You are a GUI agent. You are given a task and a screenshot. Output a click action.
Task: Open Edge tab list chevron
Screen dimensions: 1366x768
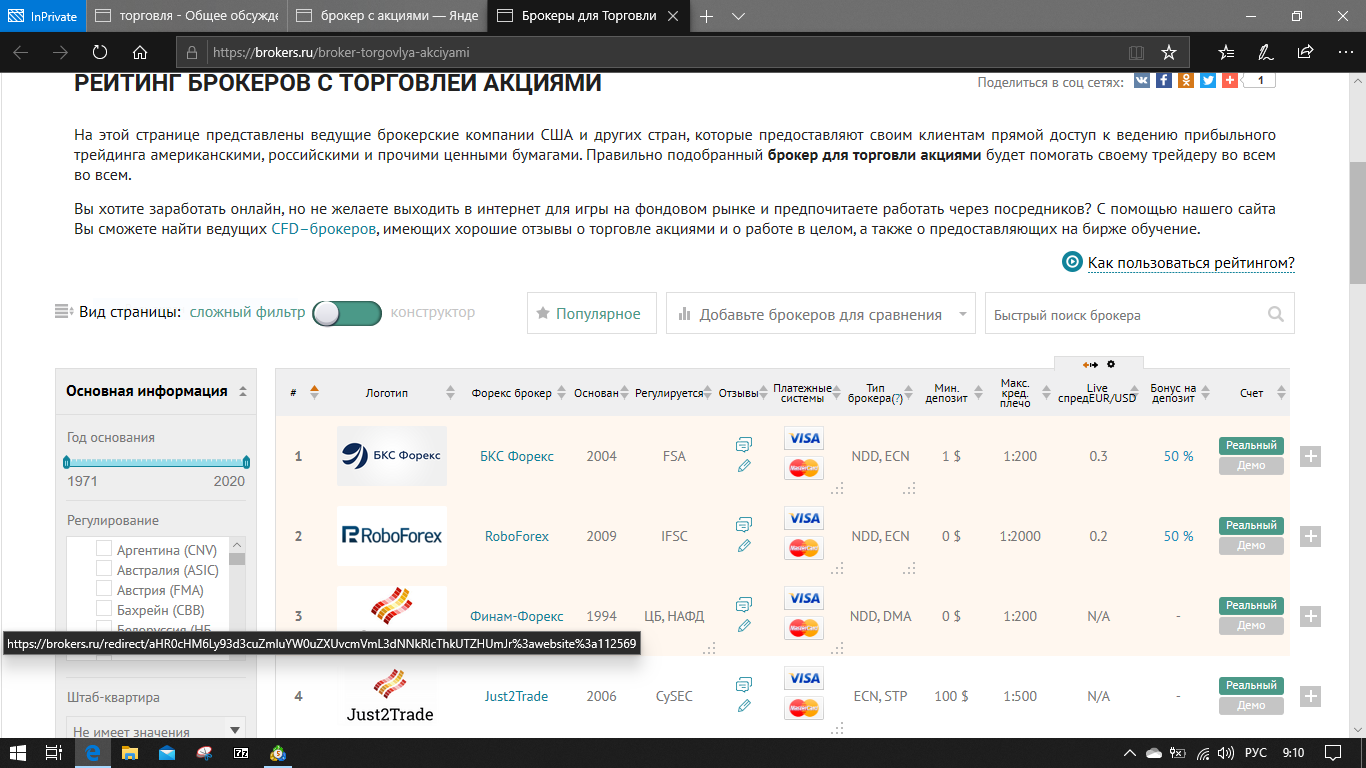pyautogui.click(x=739, y=16)
